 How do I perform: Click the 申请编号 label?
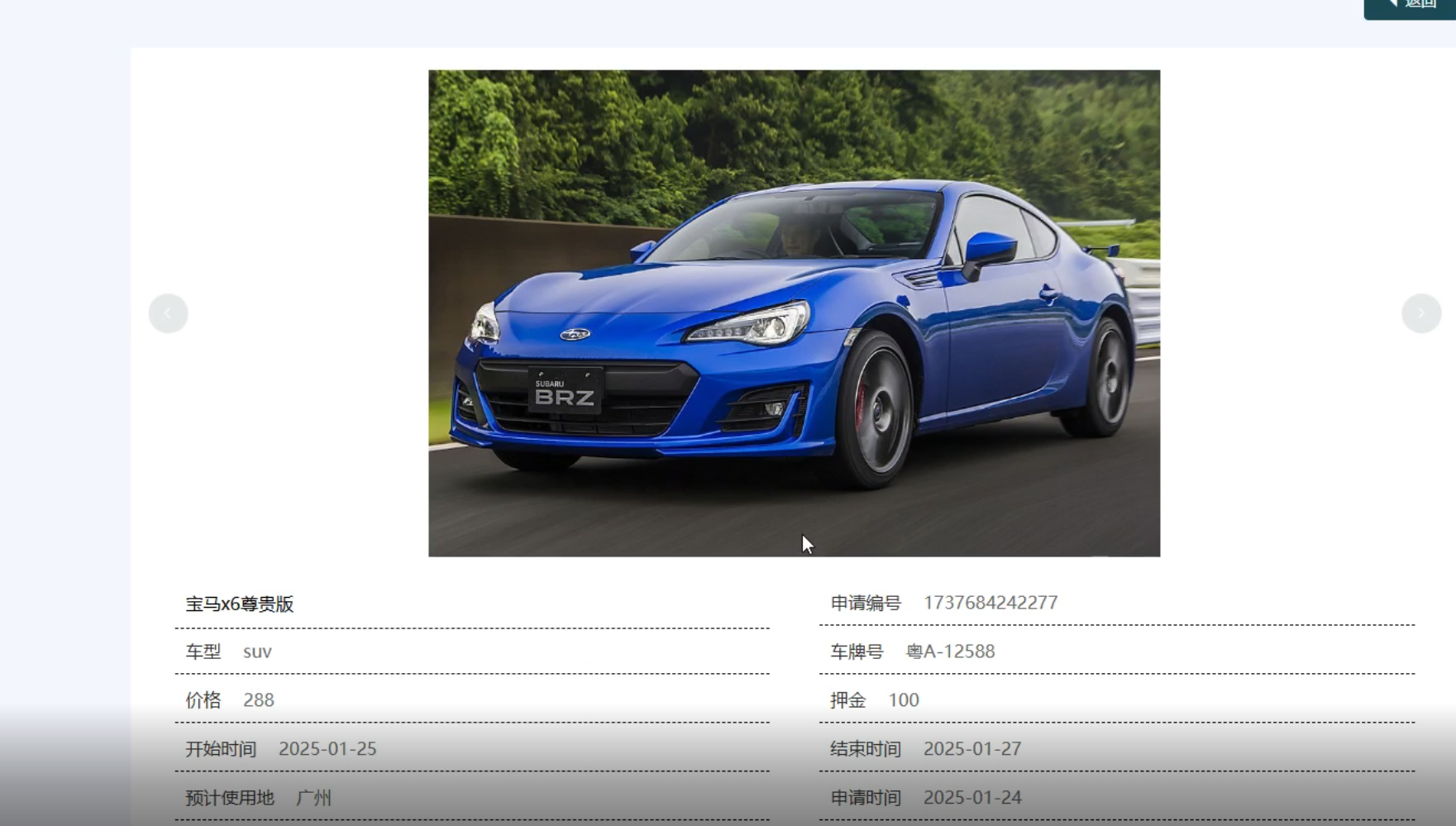coord(865,604)
